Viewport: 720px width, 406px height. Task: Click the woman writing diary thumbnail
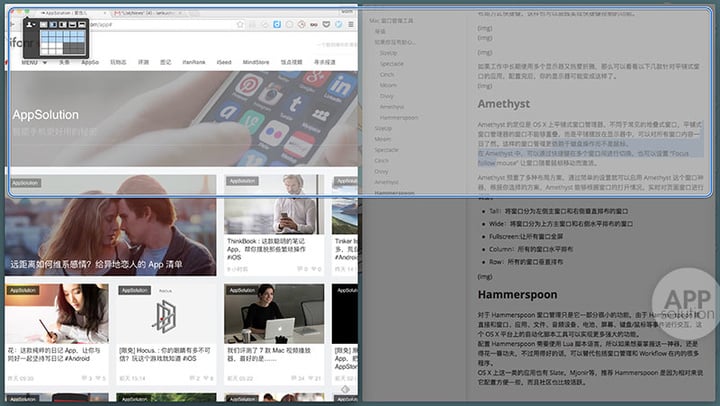[x=57, y=314]
